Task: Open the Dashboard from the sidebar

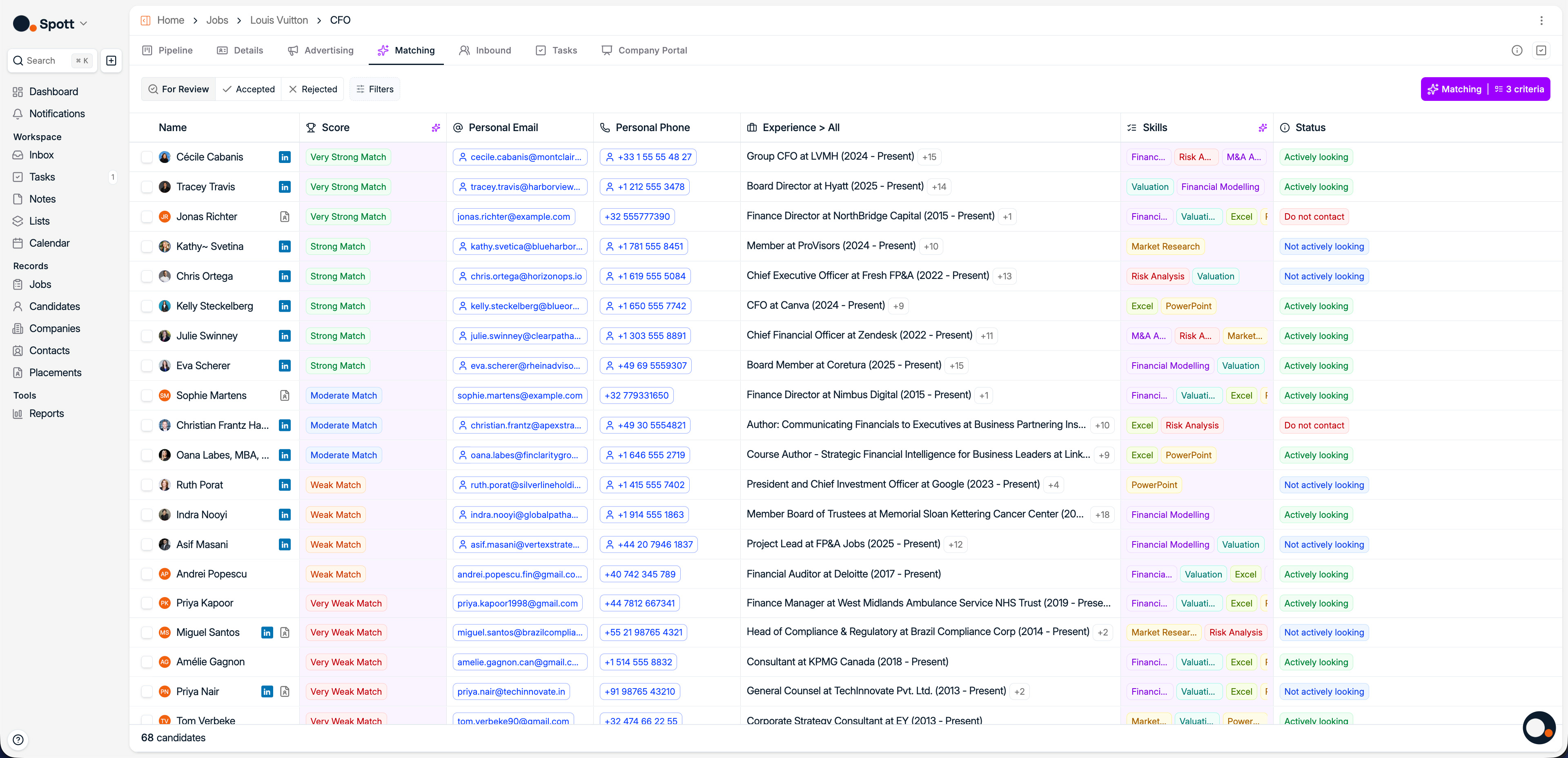Action: pyautogui.click(x=53, y=91)
